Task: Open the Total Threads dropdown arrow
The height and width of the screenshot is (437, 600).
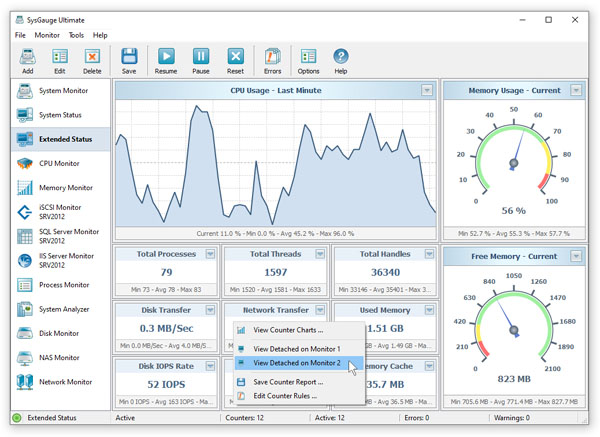Action: 320,254
